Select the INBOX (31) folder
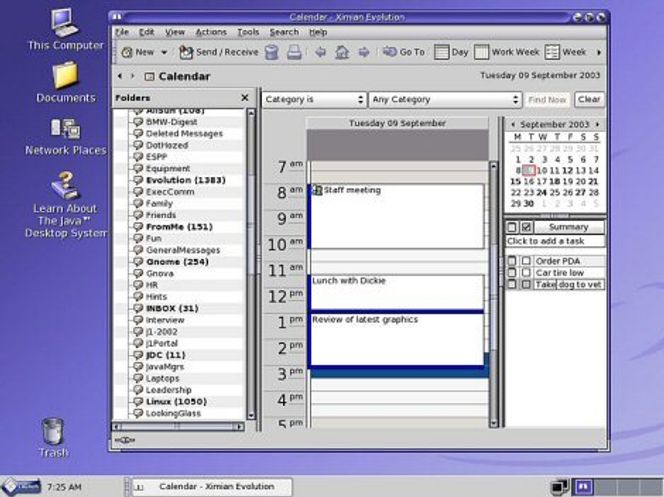The height and width of the screenshot is (497, 664). point(172,309)
